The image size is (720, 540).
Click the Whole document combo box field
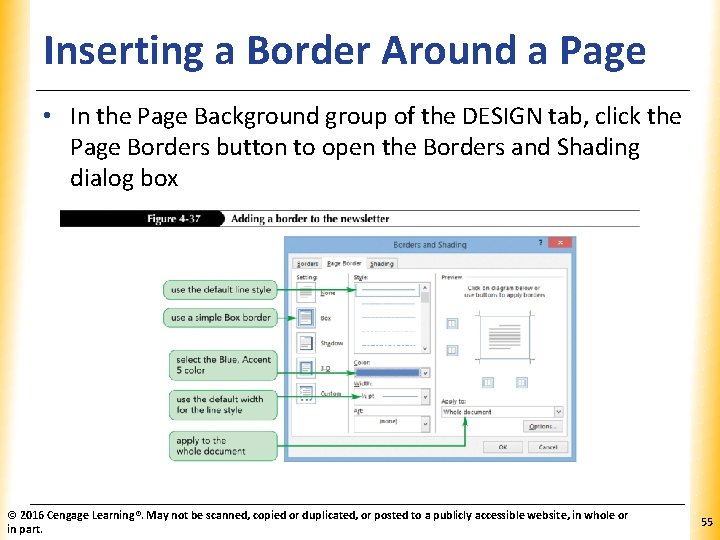[502, 412]
